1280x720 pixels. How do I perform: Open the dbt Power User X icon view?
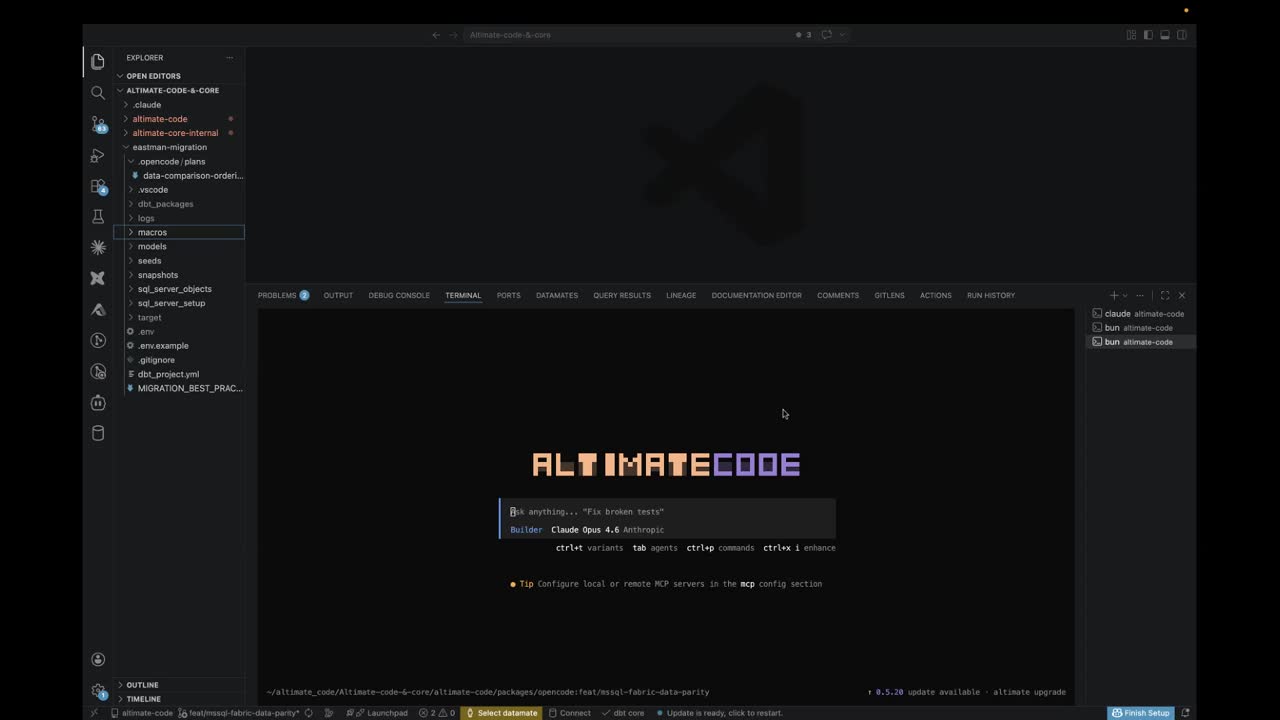(x=98, y=278)
